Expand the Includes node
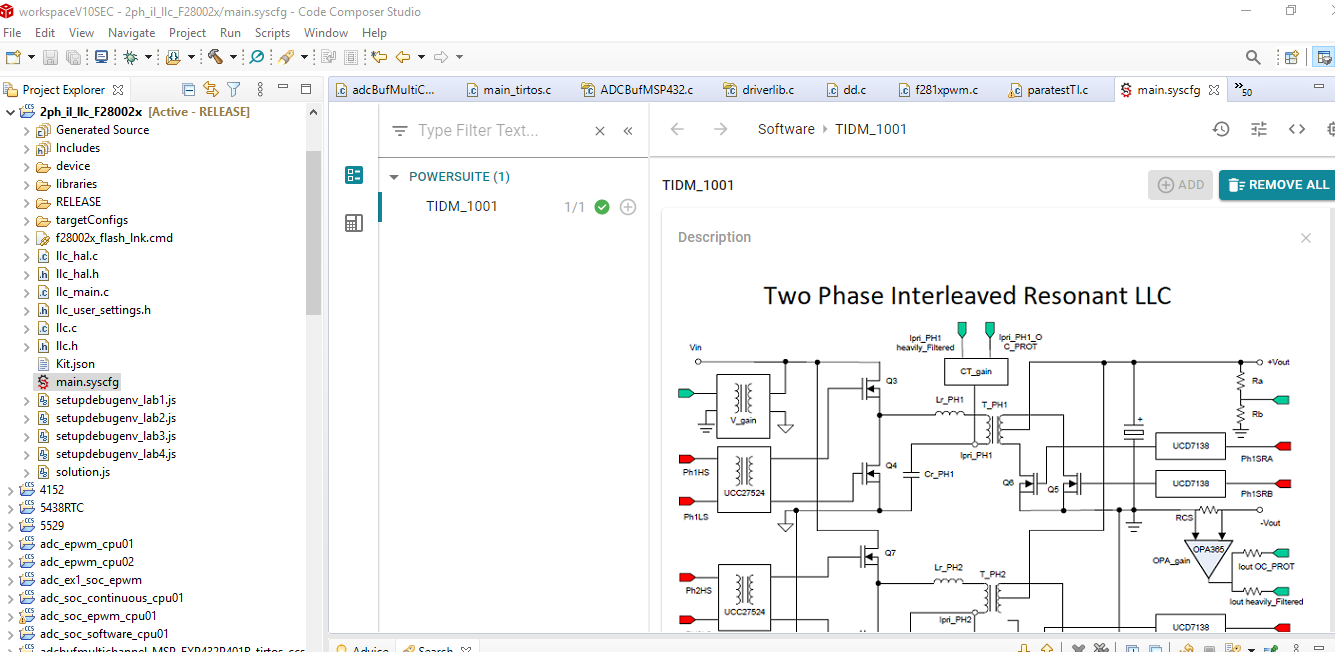Screen dimensions: 1335x652 (x=27, y=148)
